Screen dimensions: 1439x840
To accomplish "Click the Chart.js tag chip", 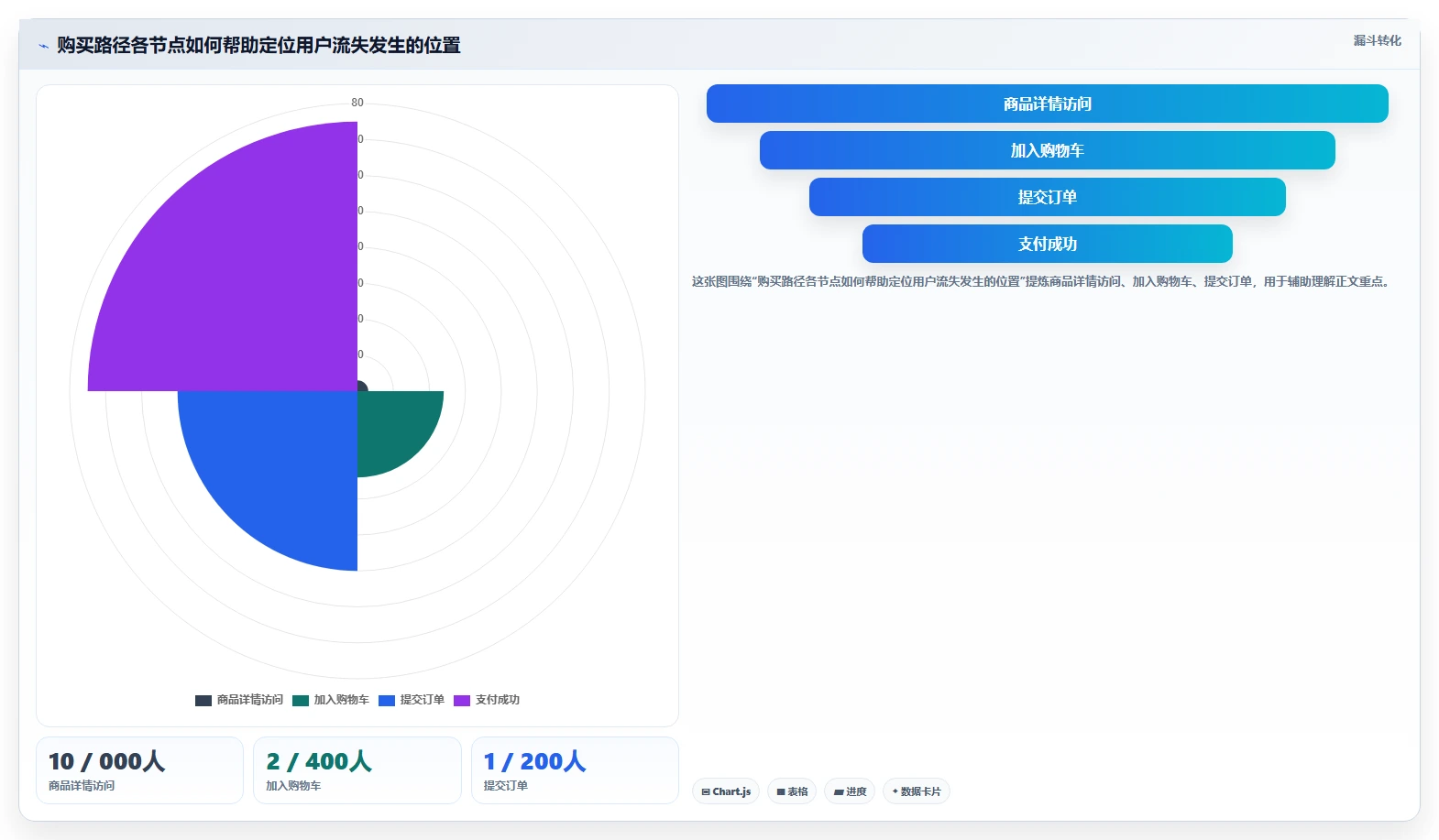I will (726, 791).
